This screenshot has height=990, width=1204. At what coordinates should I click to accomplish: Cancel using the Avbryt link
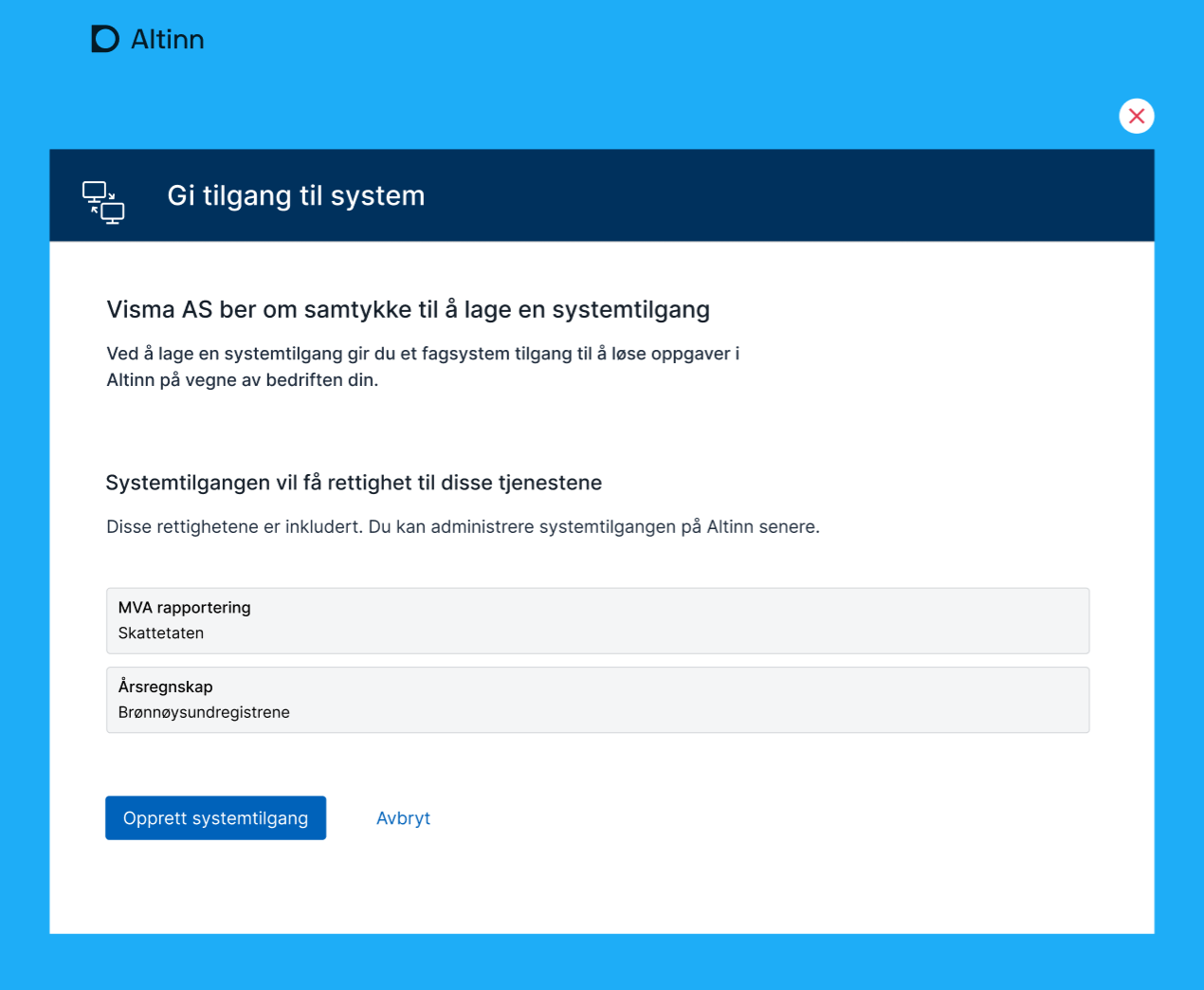(403, 818)
